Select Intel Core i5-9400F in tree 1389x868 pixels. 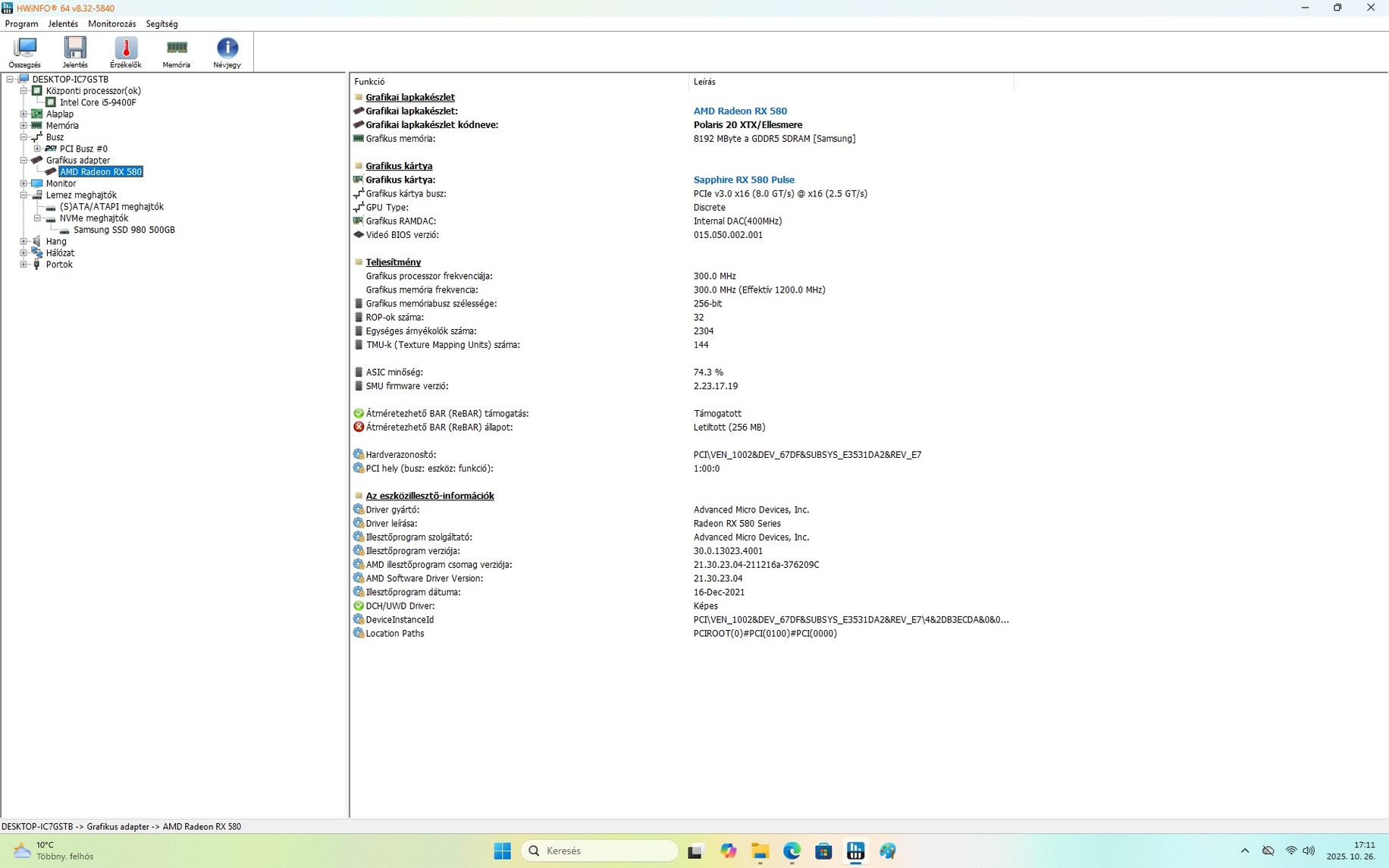98,102
